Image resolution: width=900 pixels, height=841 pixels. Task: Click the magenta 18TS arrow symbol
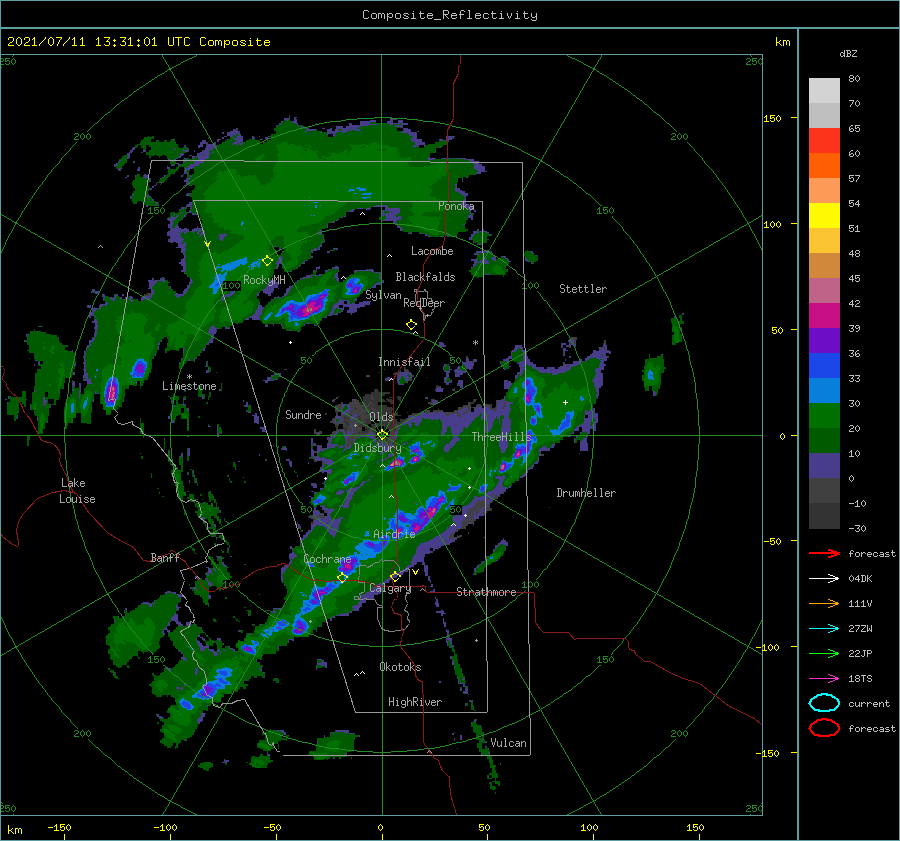824,679
